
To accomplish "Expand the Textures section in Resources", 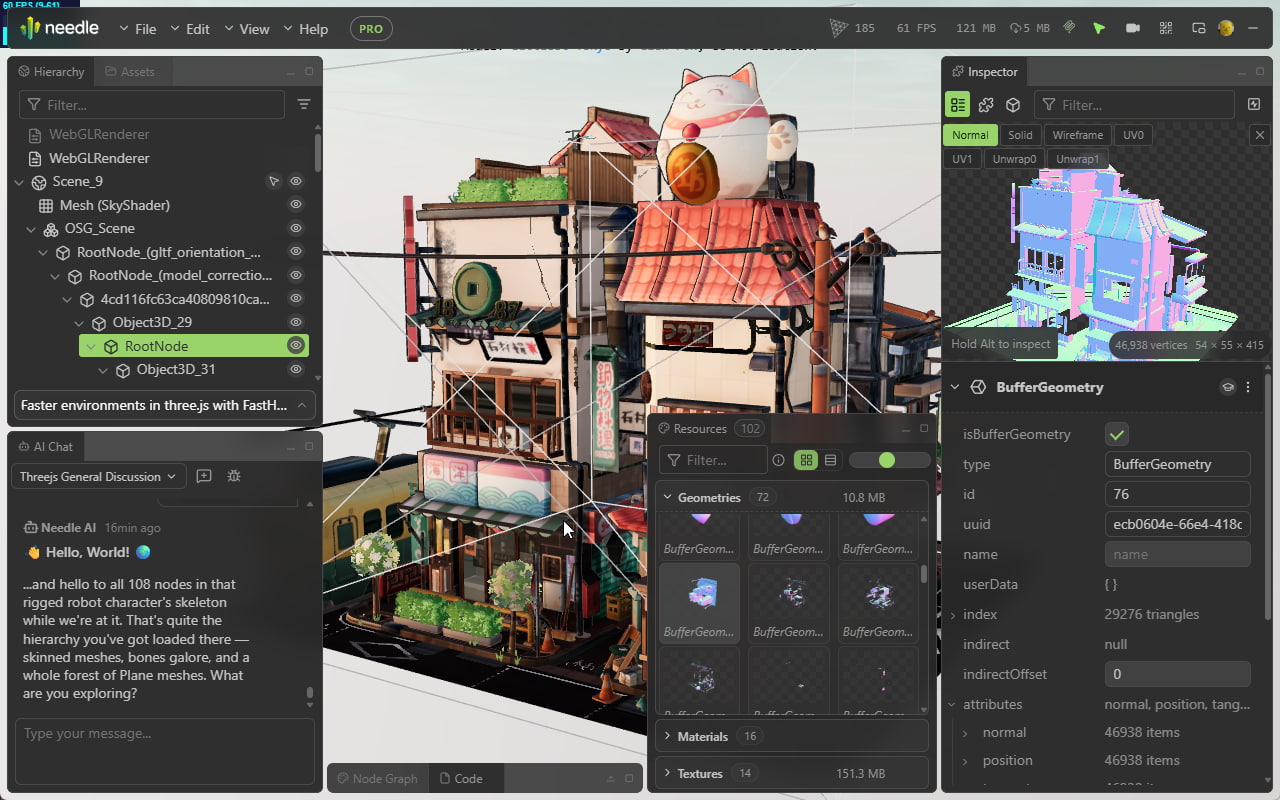I will [667, 773].
